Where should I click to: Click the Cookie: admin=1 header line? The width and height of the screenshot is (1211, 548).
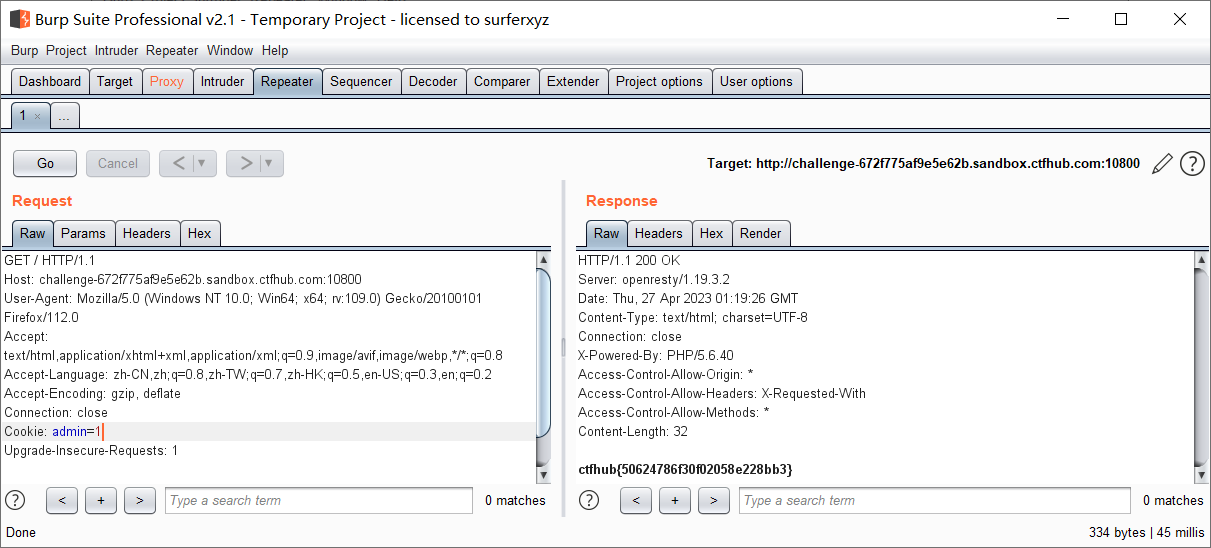[x=54, y=431]
